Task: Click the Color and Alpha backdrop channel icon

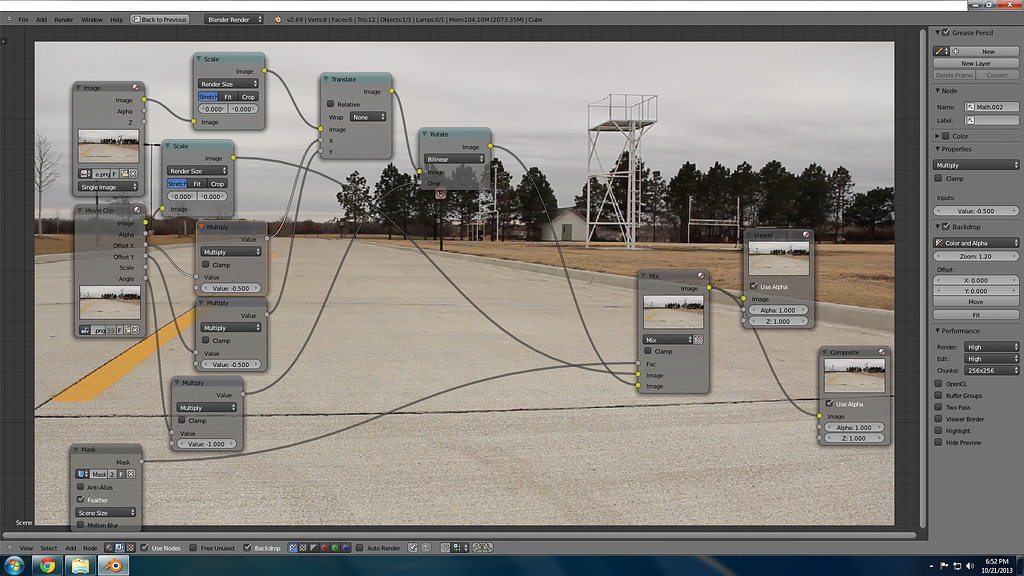Action: 293,548
